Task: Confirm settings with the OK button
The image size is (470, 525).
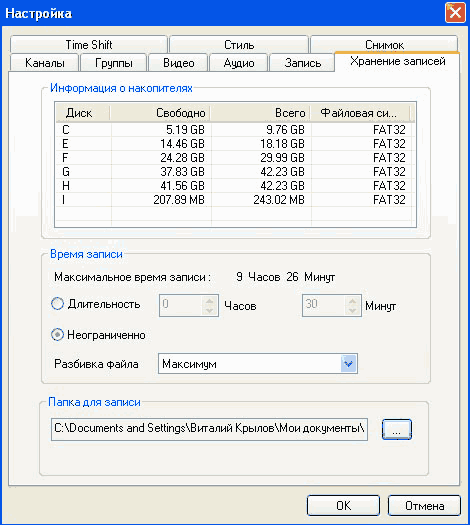Action: [x=343, y=506]
